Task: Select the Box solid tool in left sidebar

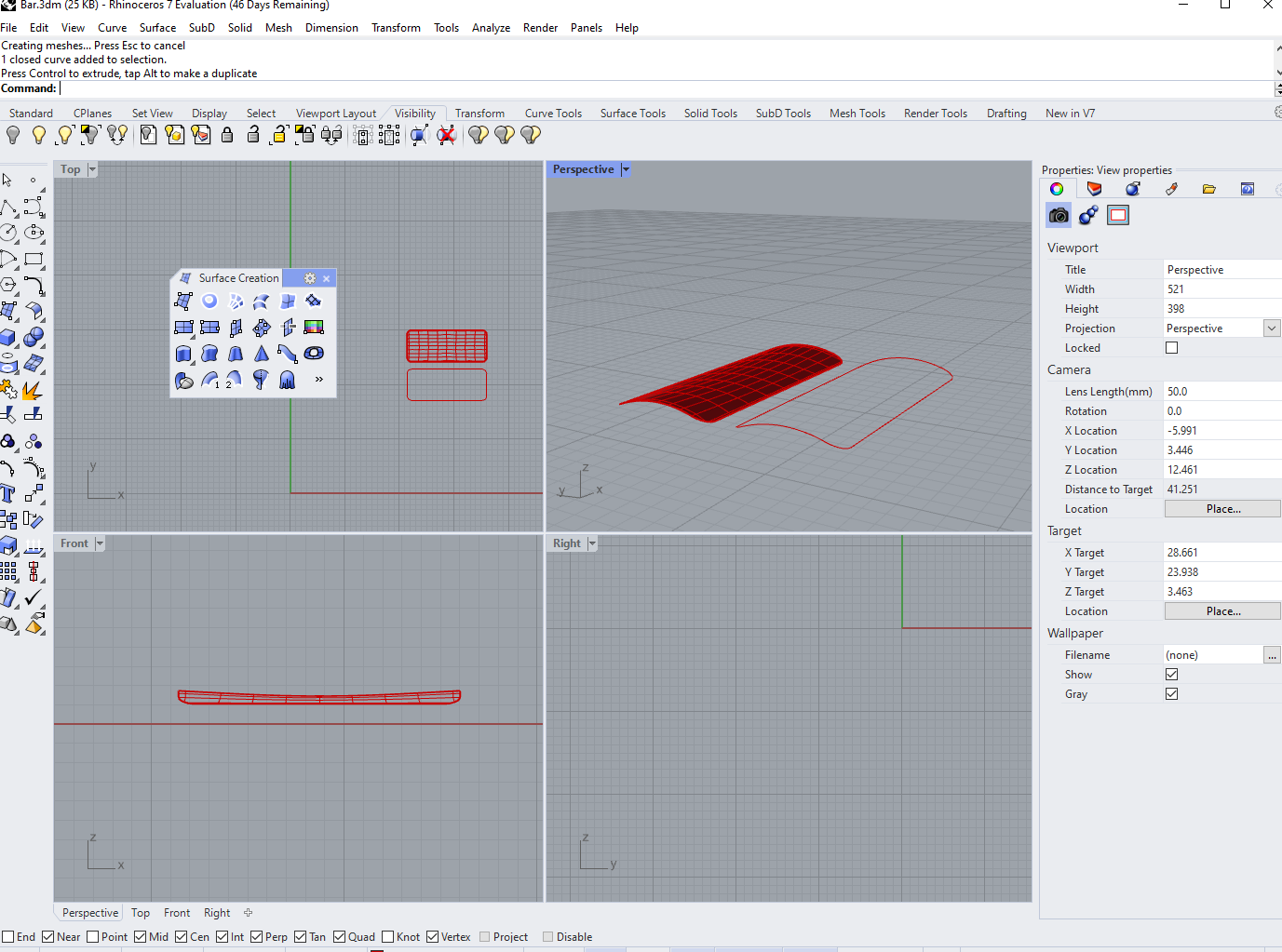Action: [x=8, y=337]
